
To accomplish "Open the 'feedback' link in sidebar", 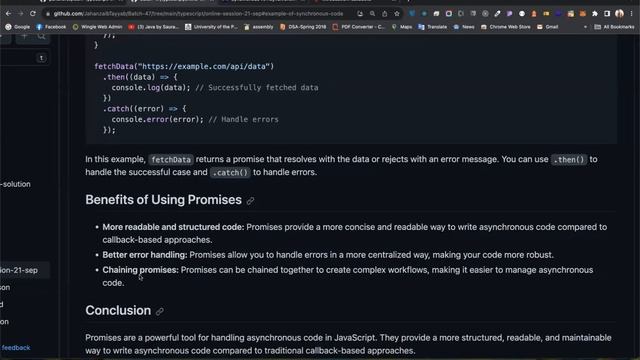I will pos(16,348).
